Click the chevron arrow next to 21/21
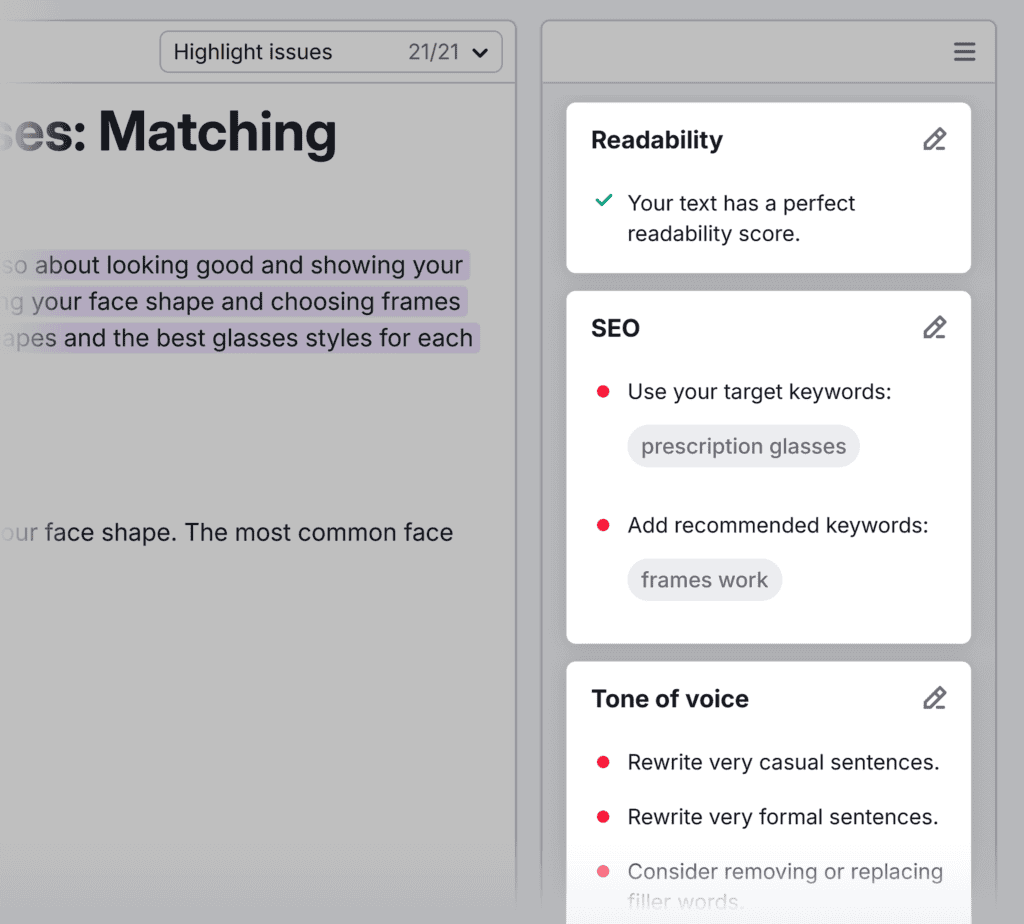The height and width of the screenshot is (924, 1024). (480, 53)
